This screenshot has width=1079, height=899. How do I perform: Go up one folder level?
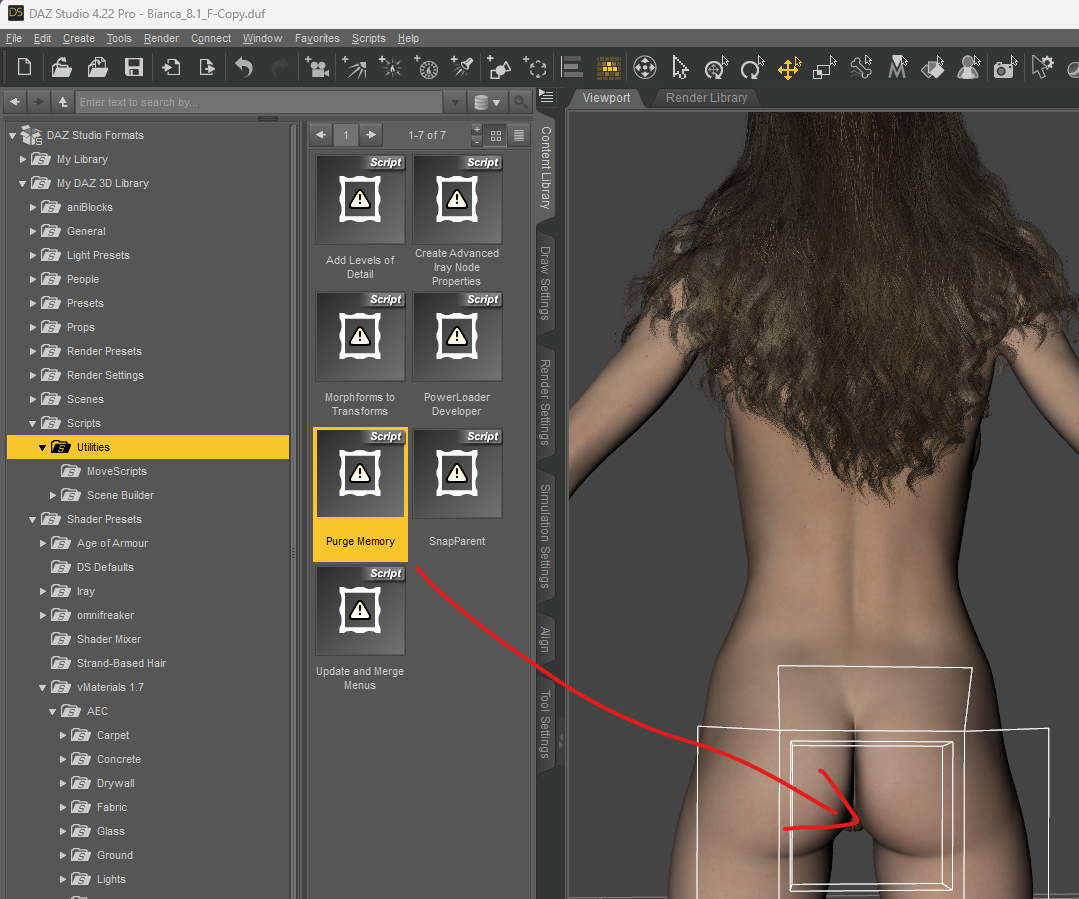point(63,102)
